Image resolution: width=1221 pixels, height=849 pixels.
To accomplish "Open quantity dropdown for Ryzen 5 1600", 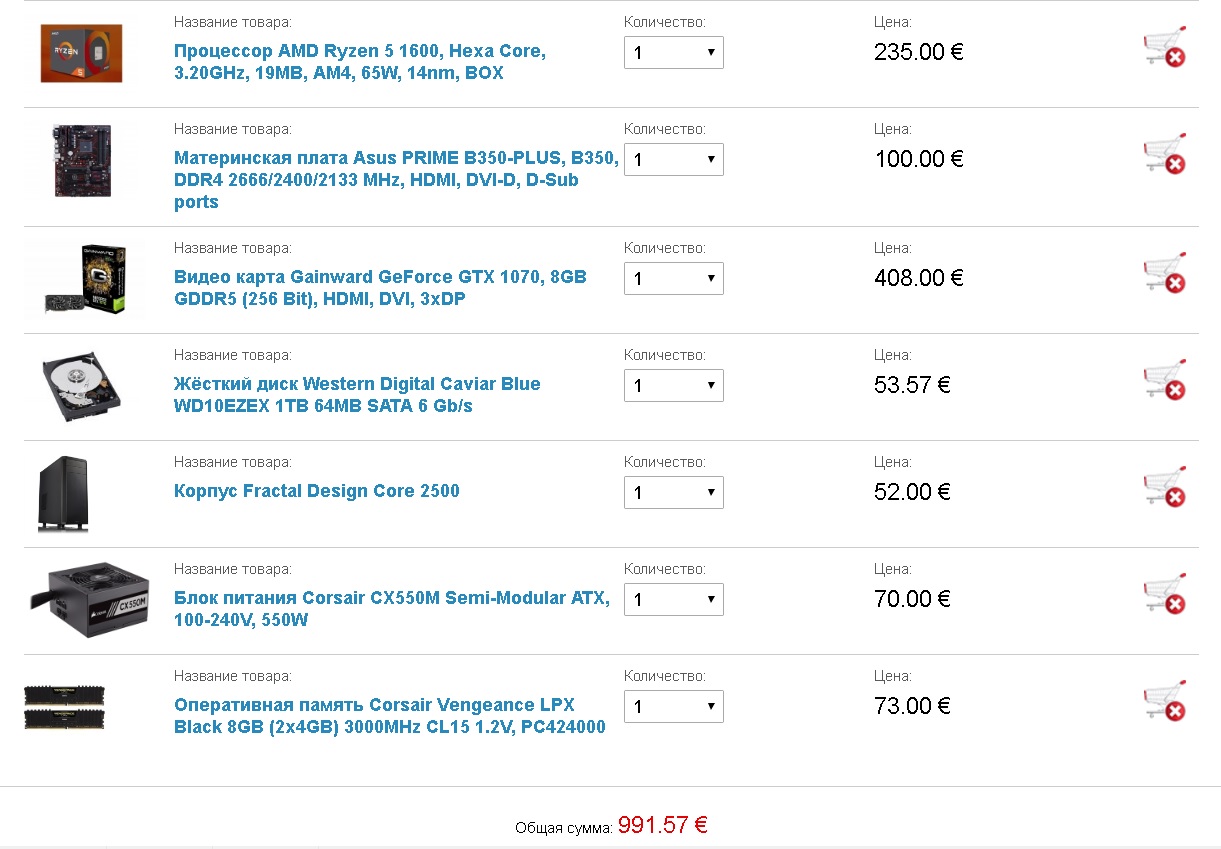I will (x=673, y=53).
